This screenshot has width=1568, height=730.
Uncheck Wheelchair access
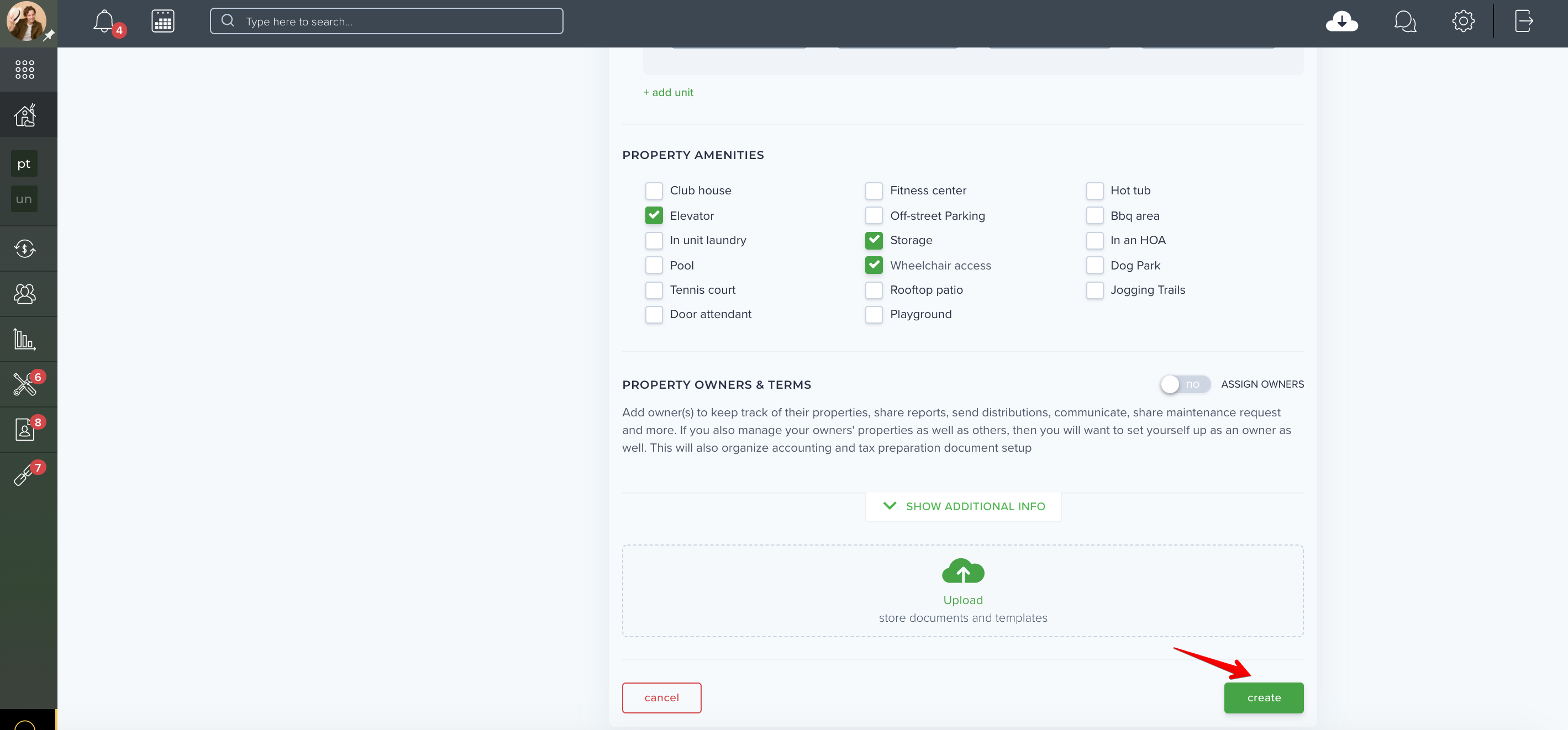click(x=874, y=265)
